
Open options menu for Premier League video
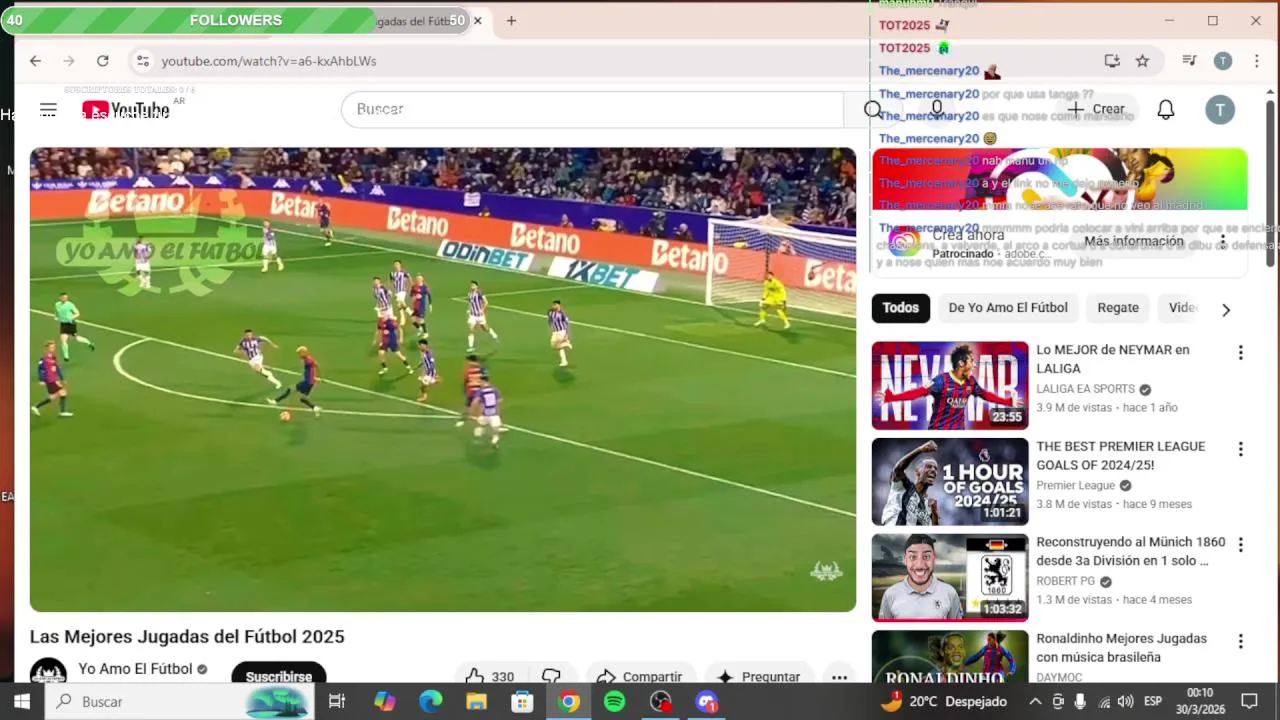1240,449
